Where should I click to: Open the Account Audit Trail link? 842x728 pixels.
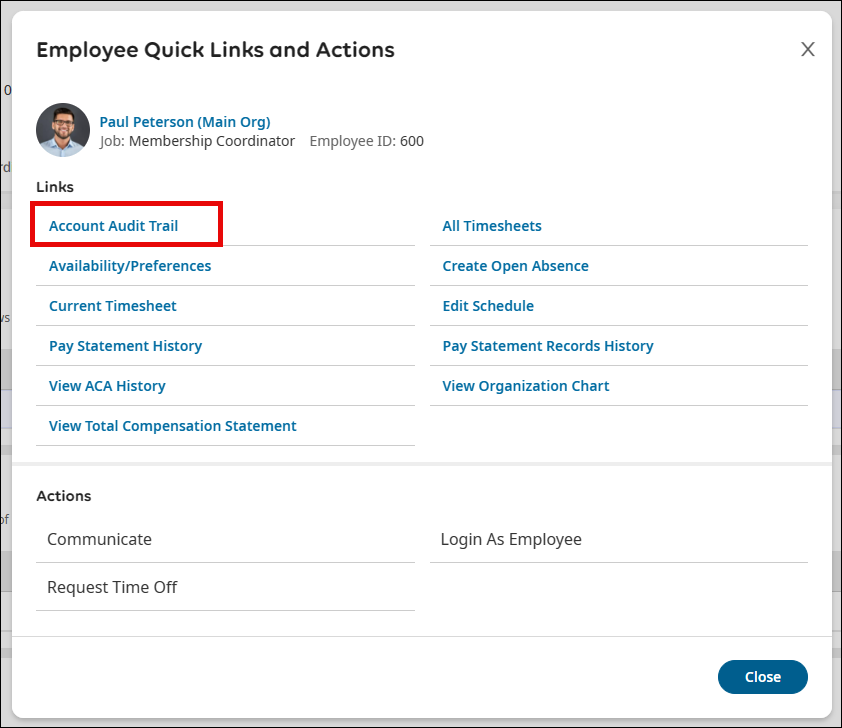coord(114,226)
